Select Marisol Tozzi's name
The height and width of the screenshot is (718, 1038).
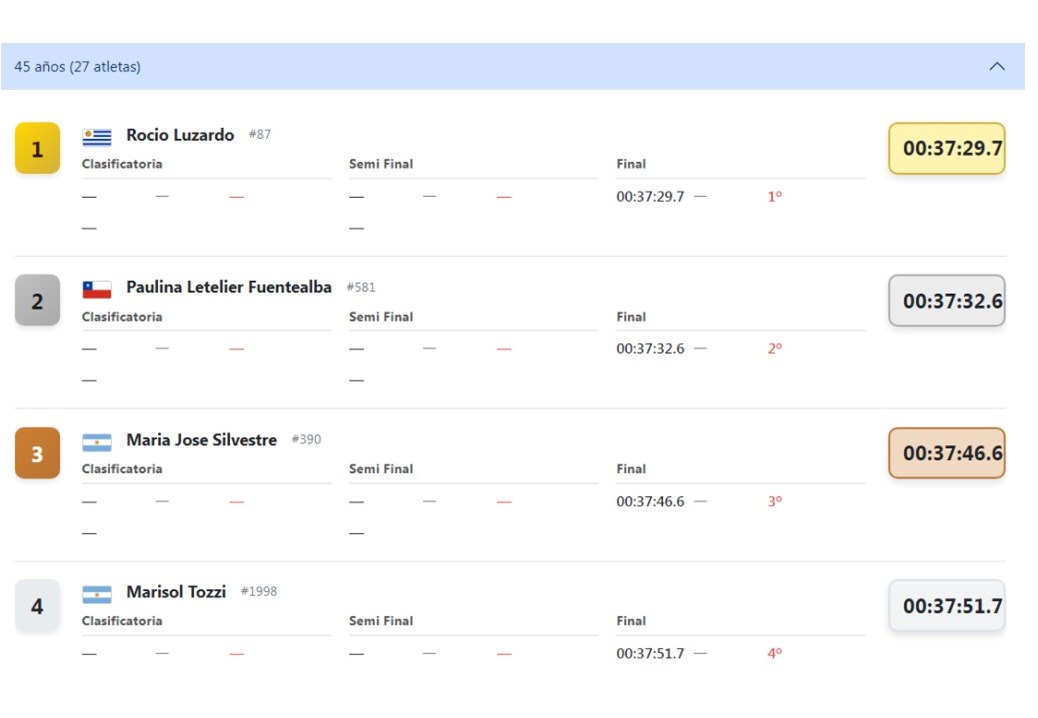point(176,592)
